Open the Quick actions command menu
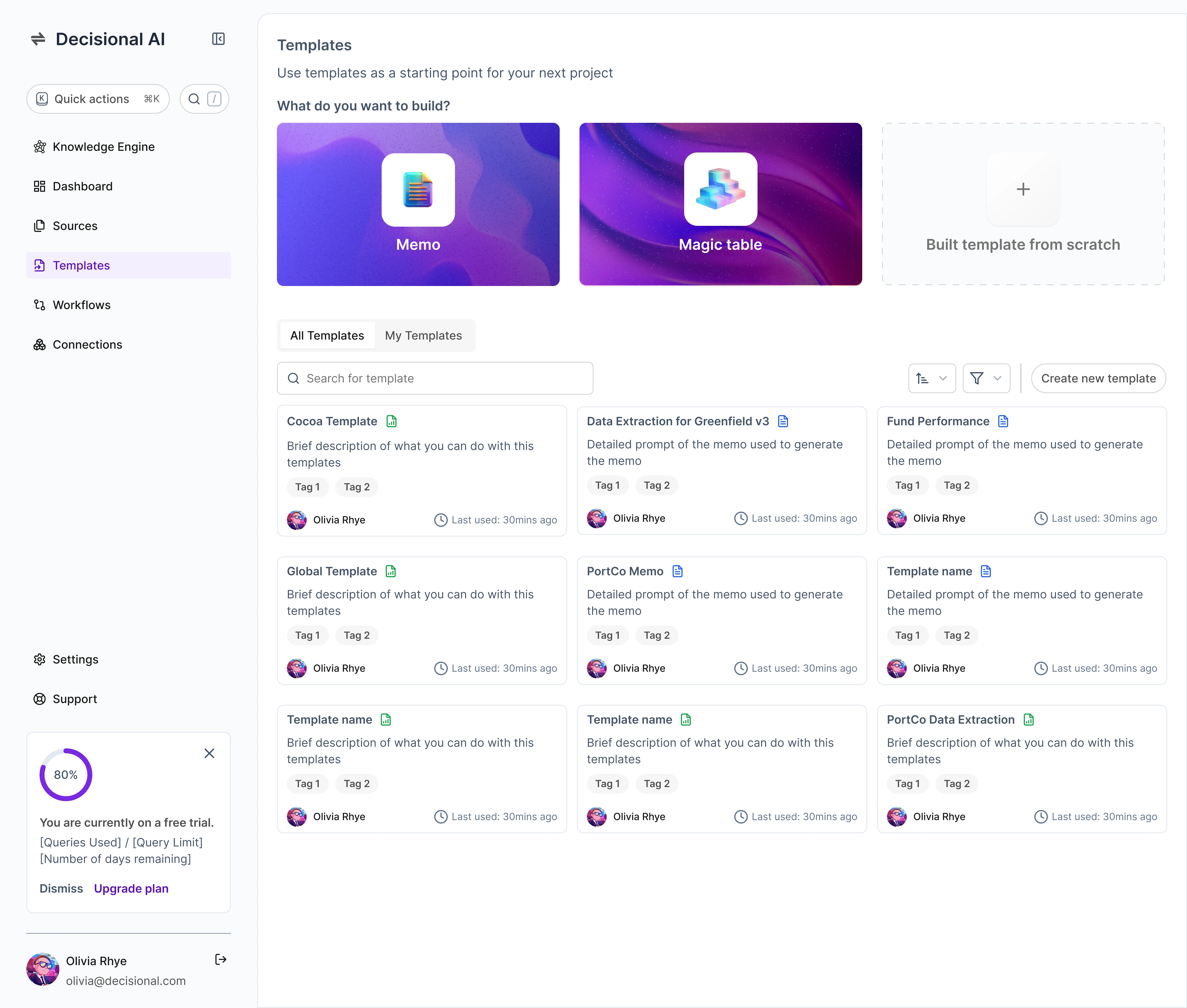Screen dimensions: 1187x1008 pos(98,99)
